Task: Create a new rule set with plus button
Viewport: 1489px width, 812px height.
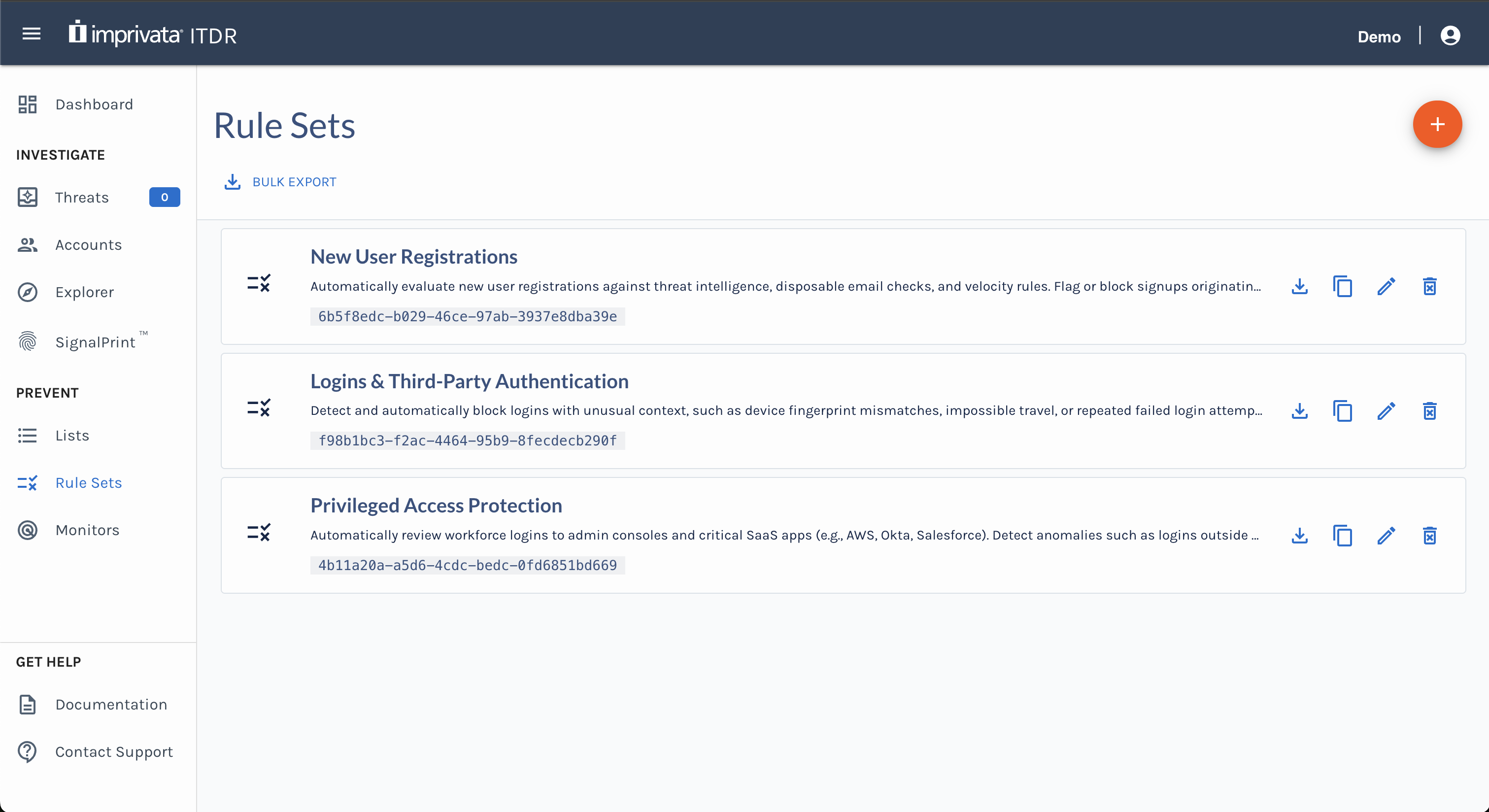Action: point(1438,124)
